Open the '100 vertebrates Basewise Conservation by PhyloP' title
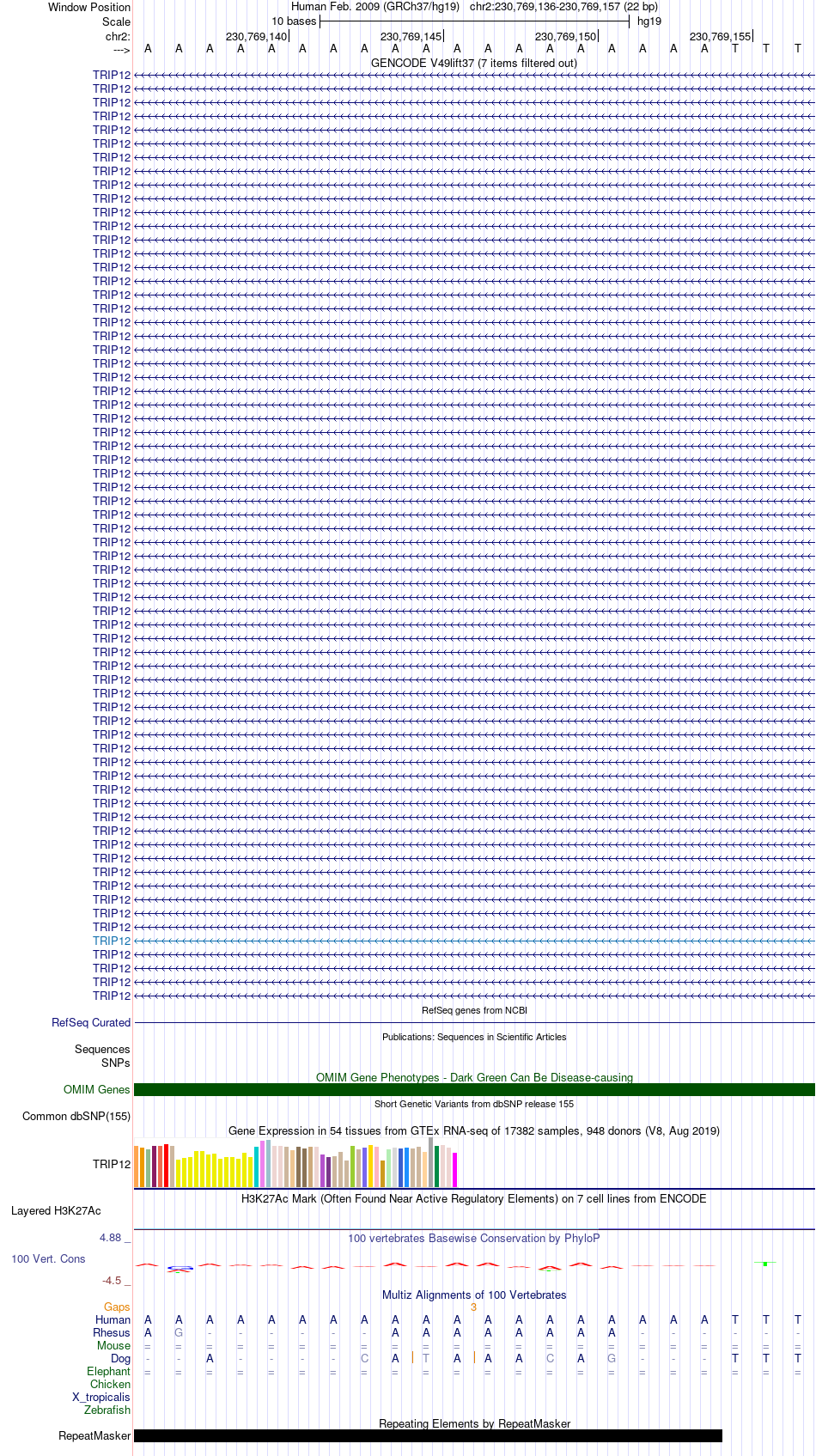Screen dimensions: 816x1456 coord(474,1238)
